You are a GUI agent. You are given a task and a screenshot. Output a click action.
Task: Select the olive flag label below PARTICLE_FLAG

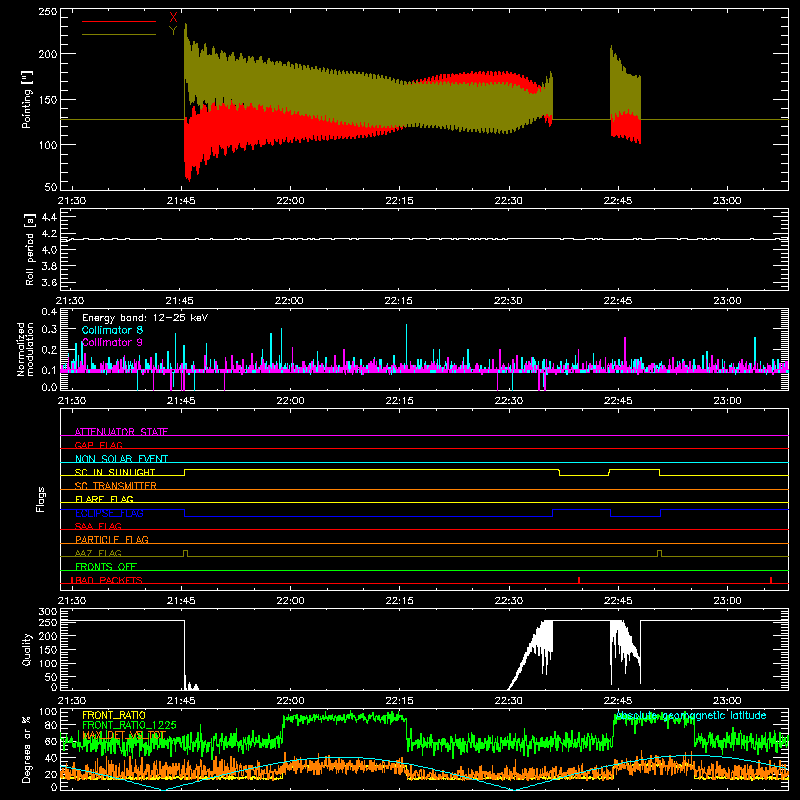tap(98, 553)
